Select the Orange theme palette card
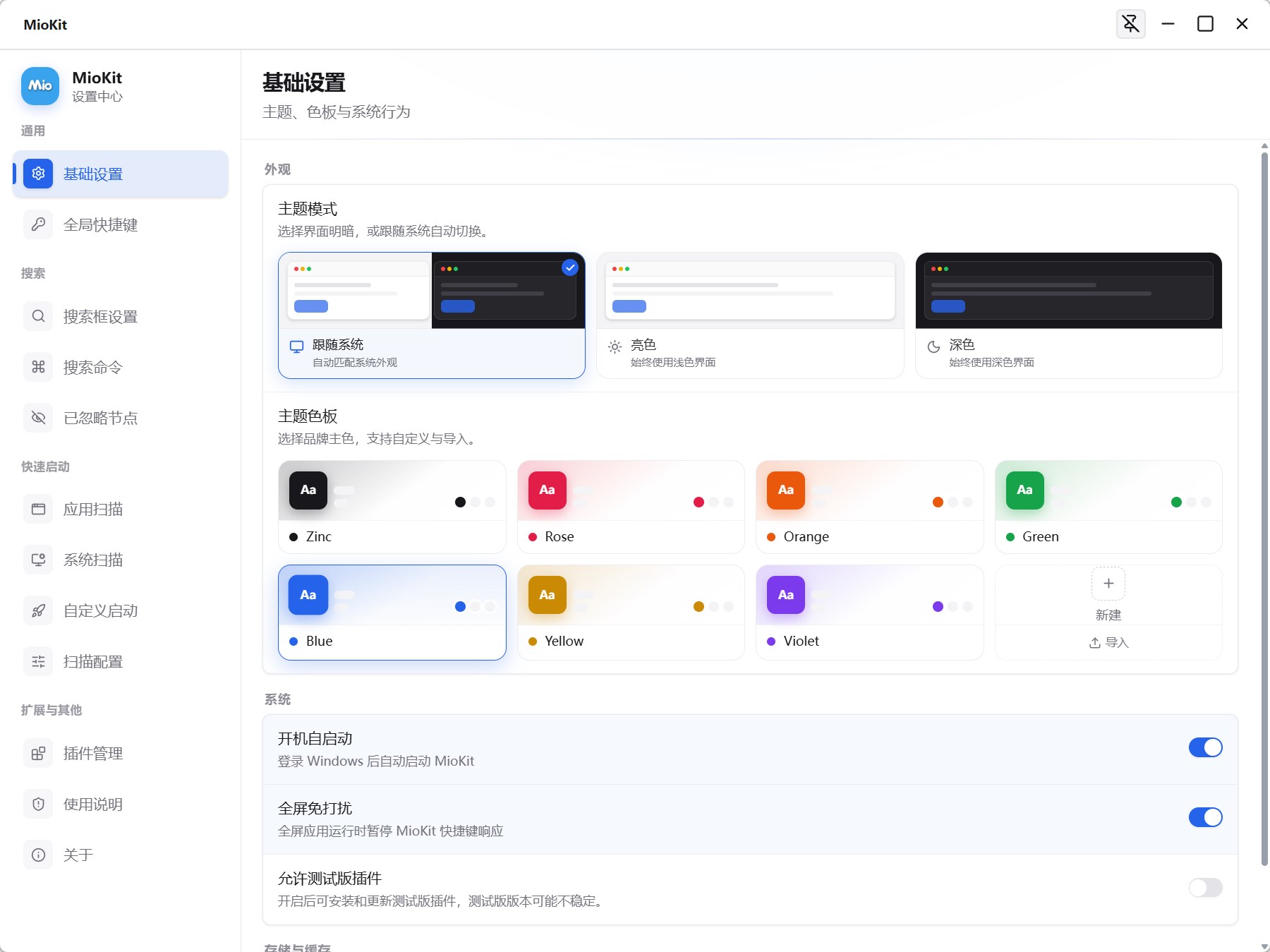 (869, 507)
